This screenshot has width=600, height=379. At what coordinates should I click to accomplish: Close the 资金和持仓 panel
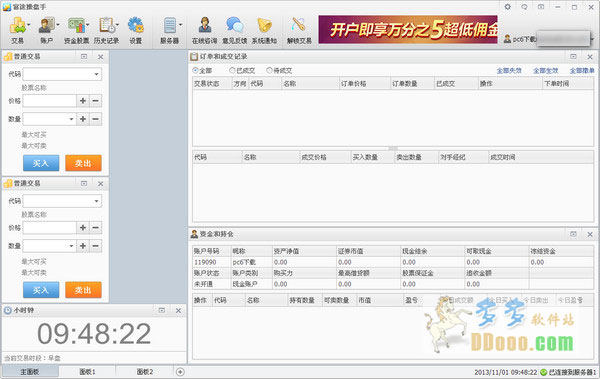pos(590,234)
